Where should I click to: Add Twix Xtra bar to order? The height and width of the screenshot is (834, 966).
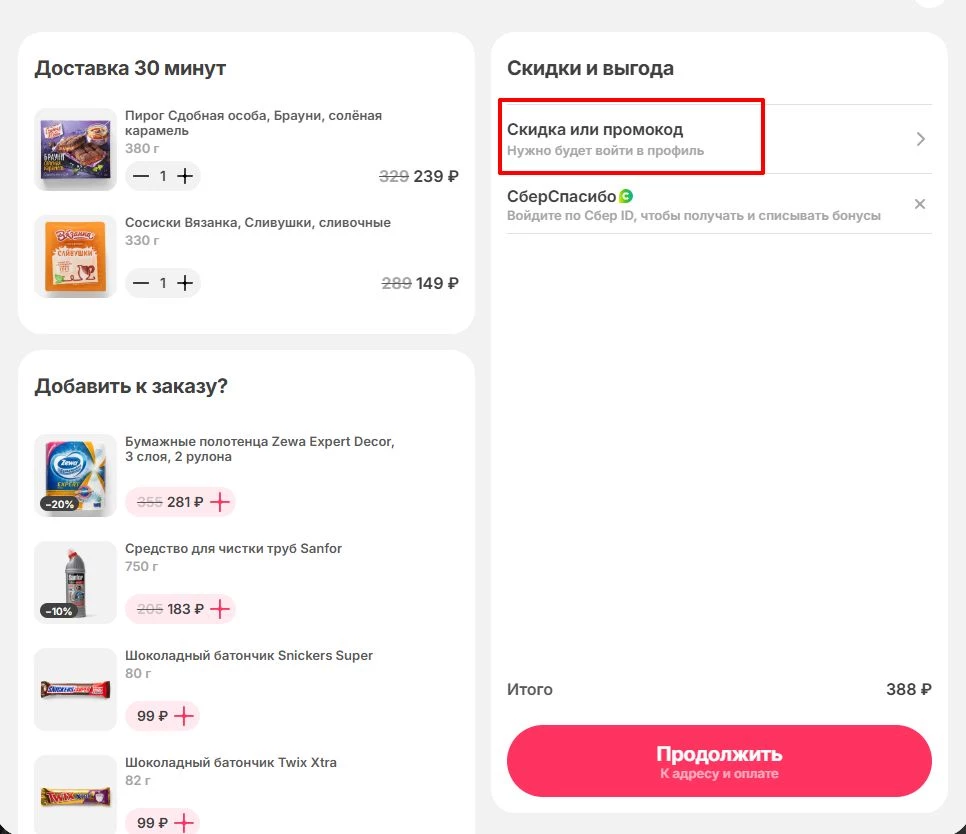pyautogui.click(x=184, y=822)
